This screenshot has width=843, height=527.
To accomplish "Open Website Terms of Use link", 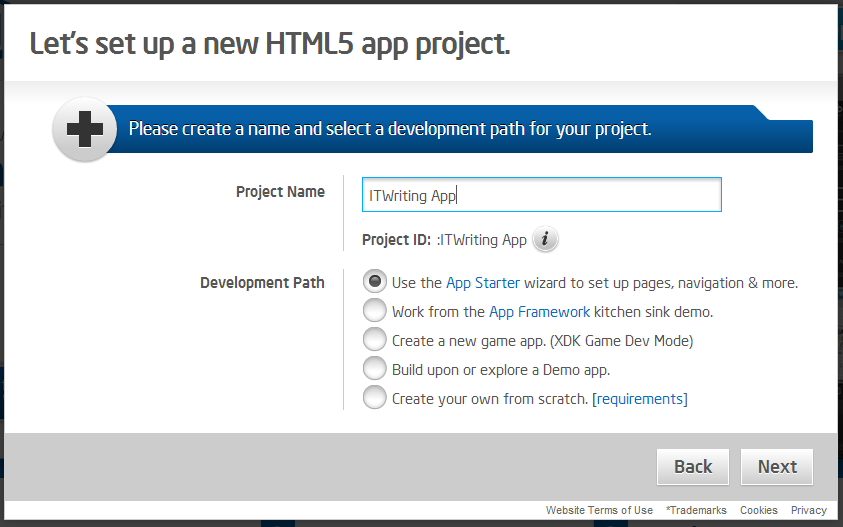I will (x=599, y=510).
